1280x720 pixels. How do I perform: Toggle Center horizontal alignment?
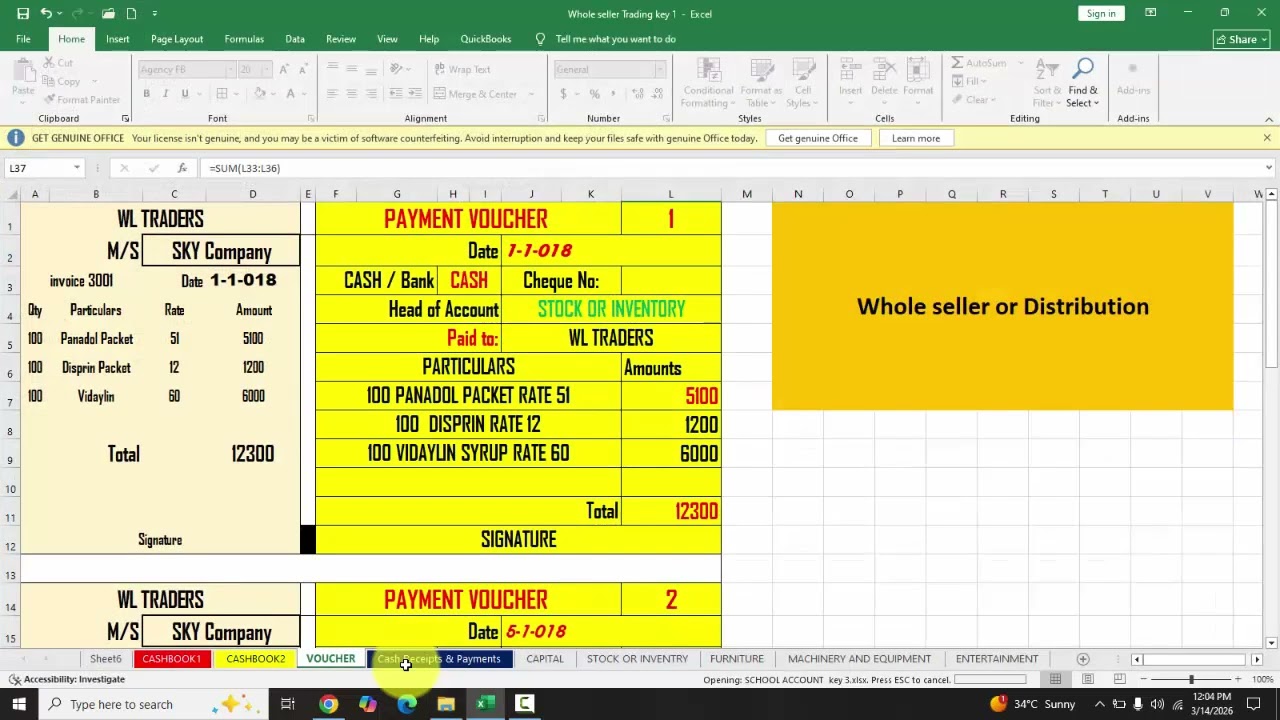click(351, 94)
